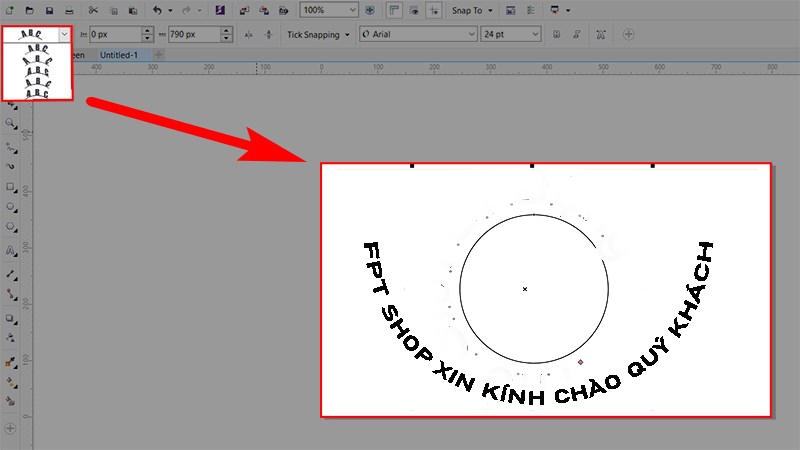Increase the distance from path value
800x450 pixels.
pos(147,31)
